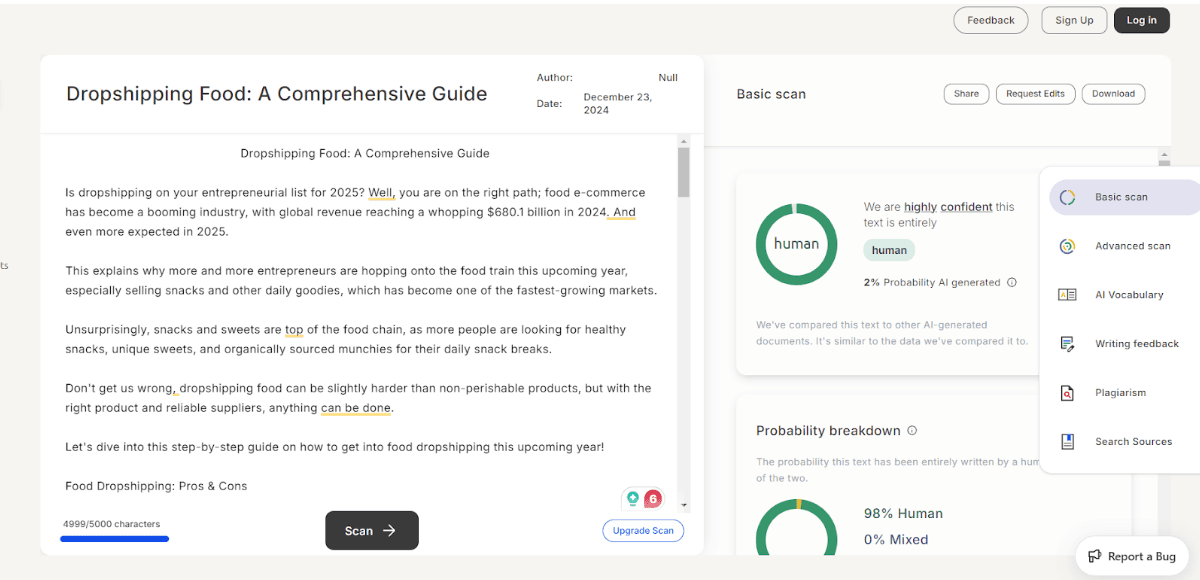Click the underlined phrase "can be done"
1200x580 pixels.
[356, 408]
